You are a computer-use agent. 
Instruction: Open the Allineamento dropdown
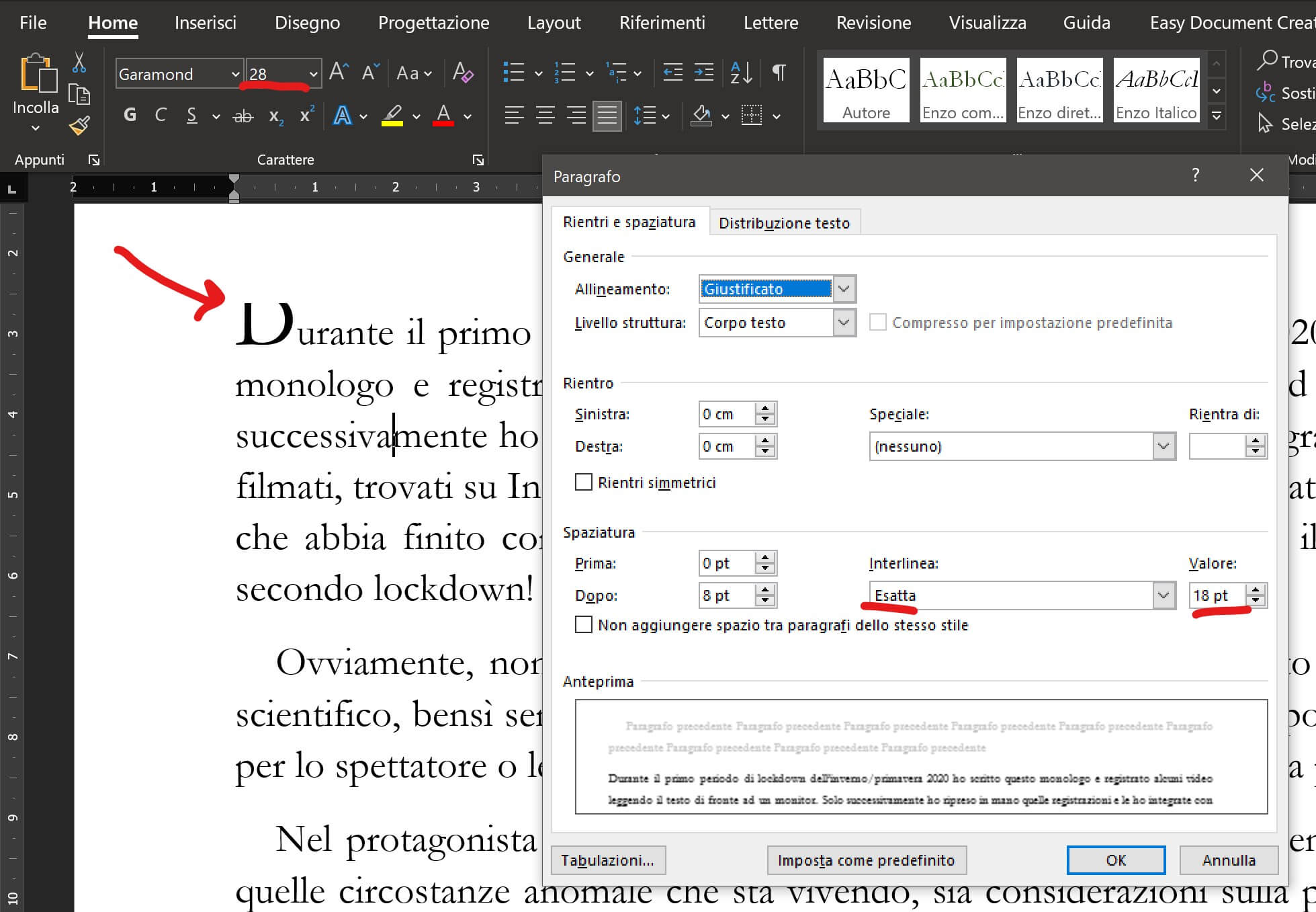pos(844,289)
